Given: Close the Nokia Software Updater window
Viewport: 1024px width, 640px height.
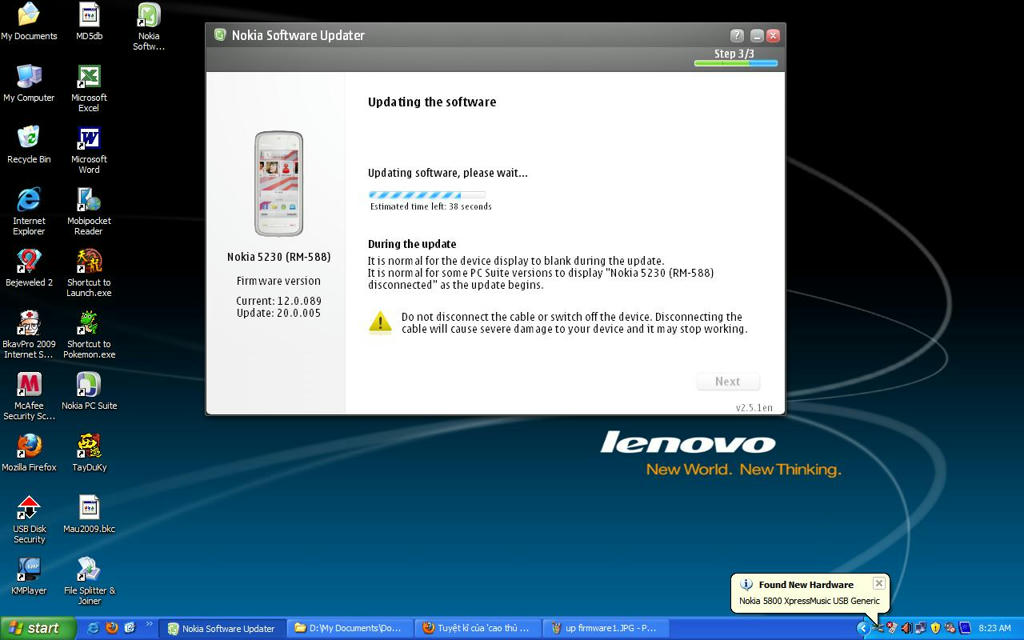Looking at the screenshot, I should coord(773,35).
